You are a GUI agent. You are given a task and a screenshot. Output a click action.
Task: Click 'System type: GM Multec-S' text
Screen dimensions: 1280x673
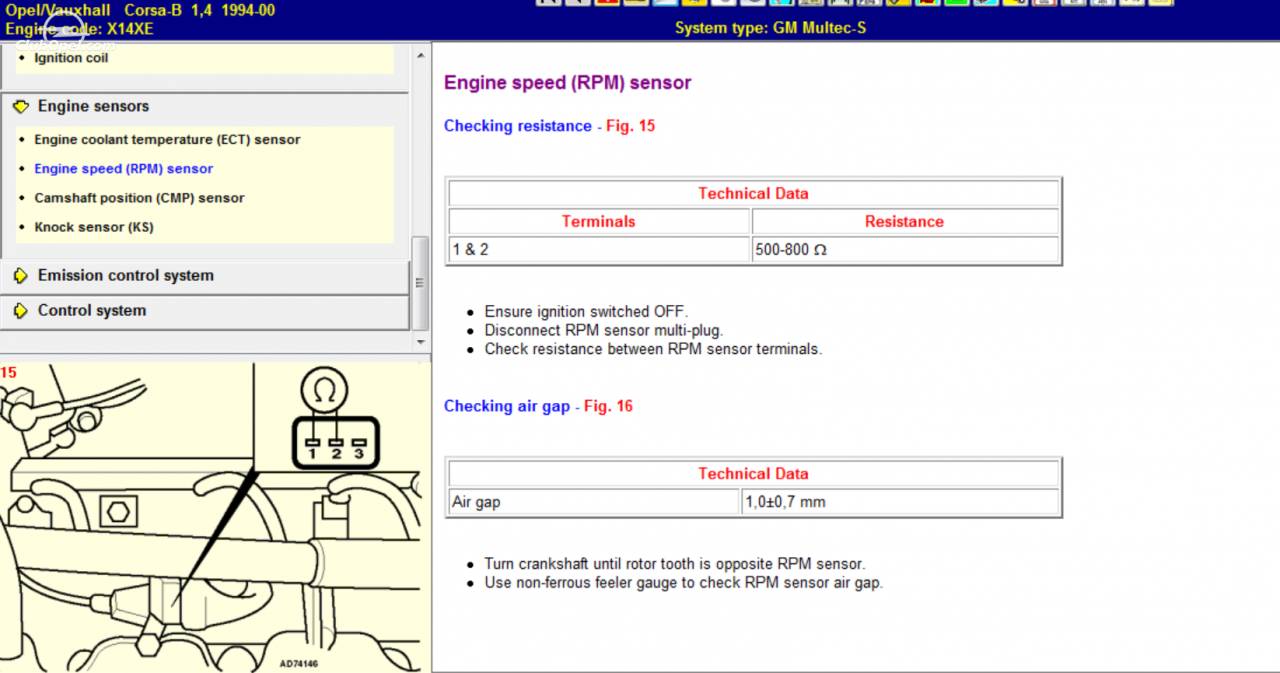pyautogui.click(x=770, y=28)
